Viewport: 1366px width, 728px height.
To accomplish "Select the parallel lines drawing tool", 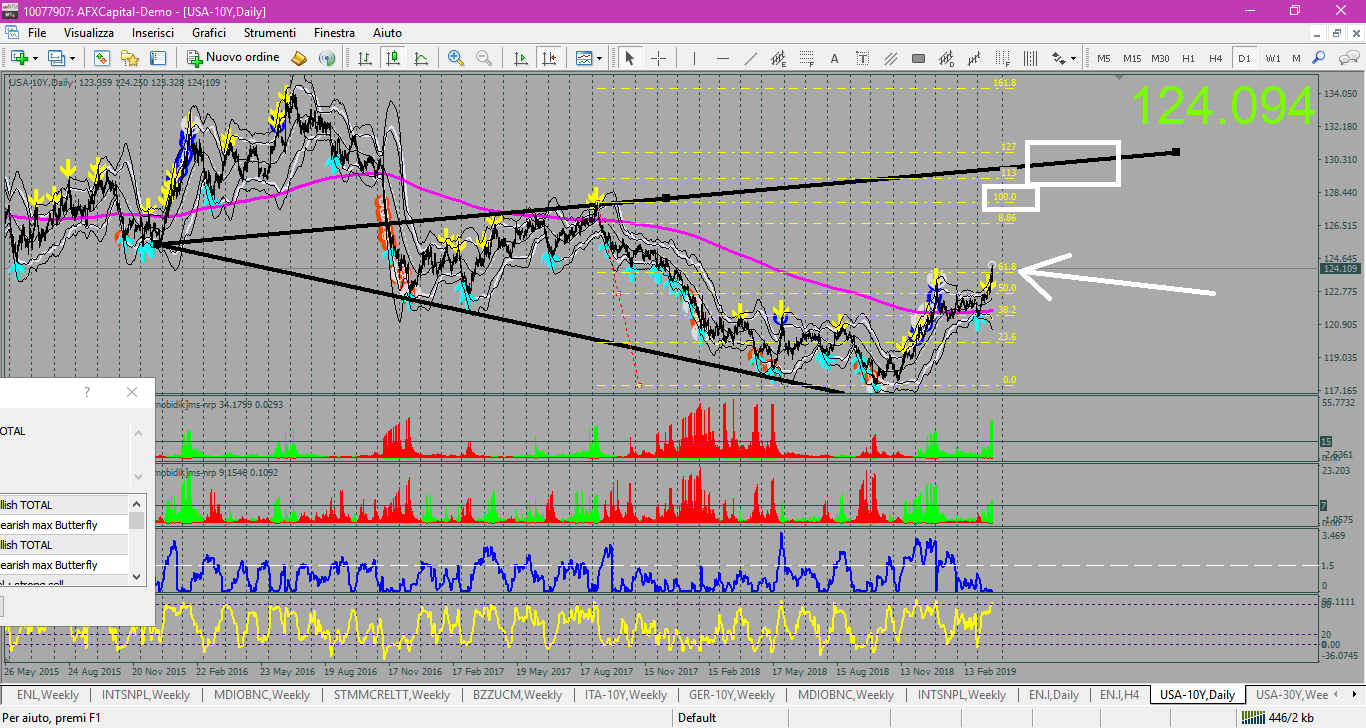I will [x=890, y=58].
